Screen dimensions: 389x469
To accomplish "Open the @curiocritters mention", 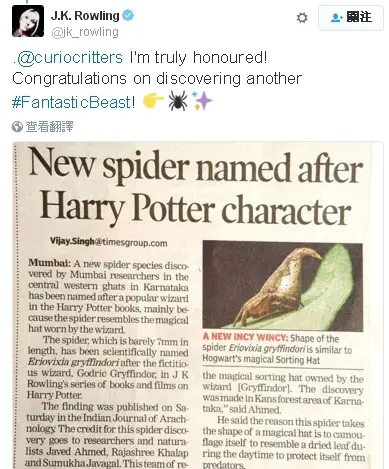I will pos(70,58).
